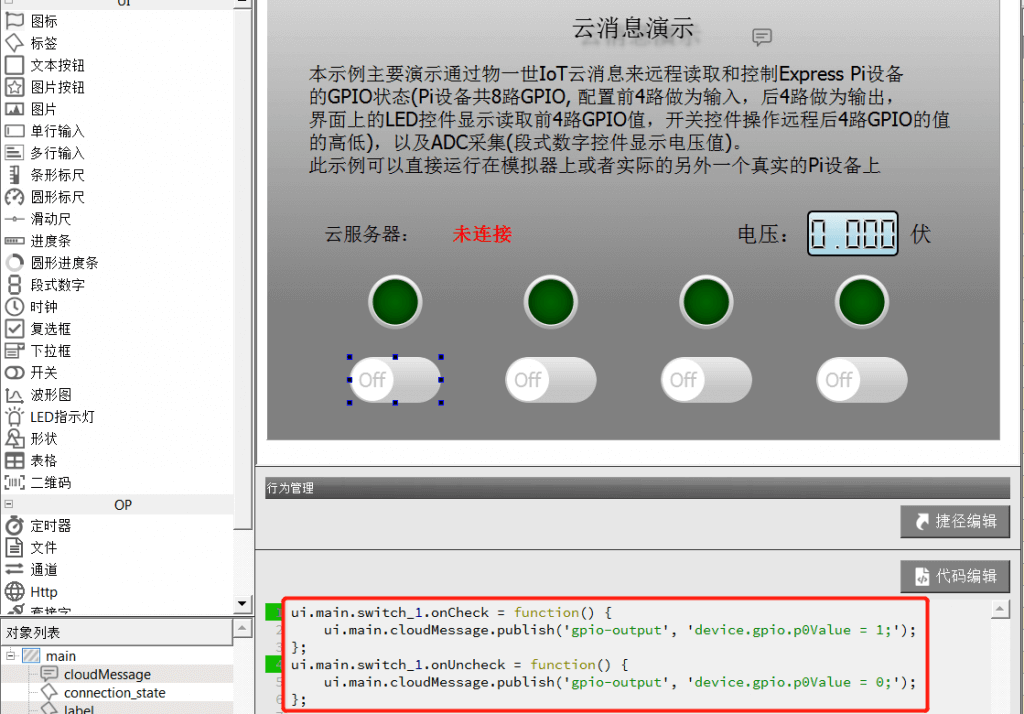Click the 0.000 voltage segment display
The height and width of the screenshot is (714, 1024).
coord(852,233)
